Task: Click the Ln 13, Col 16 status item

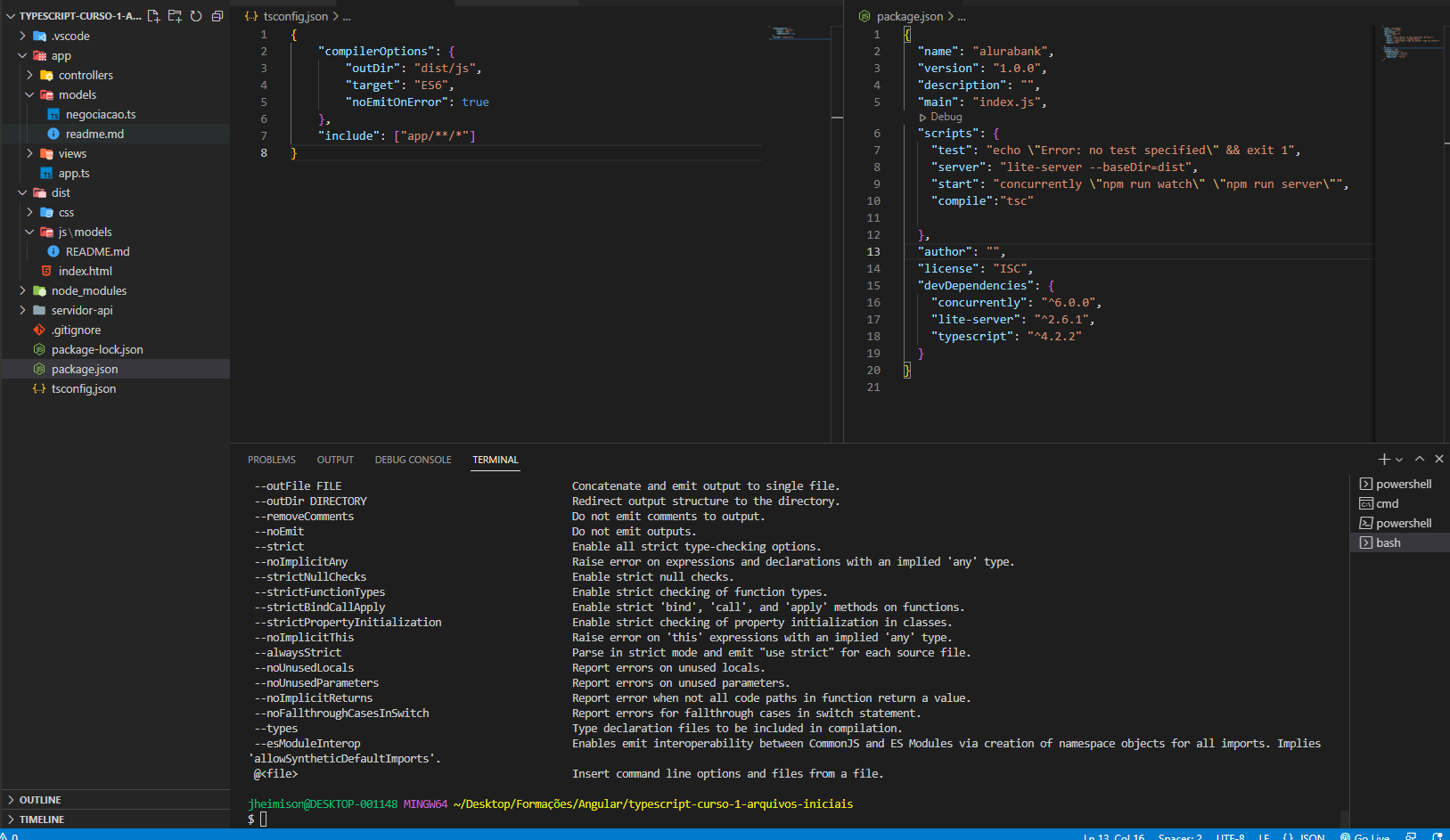Action: [x=1114, y=836]
